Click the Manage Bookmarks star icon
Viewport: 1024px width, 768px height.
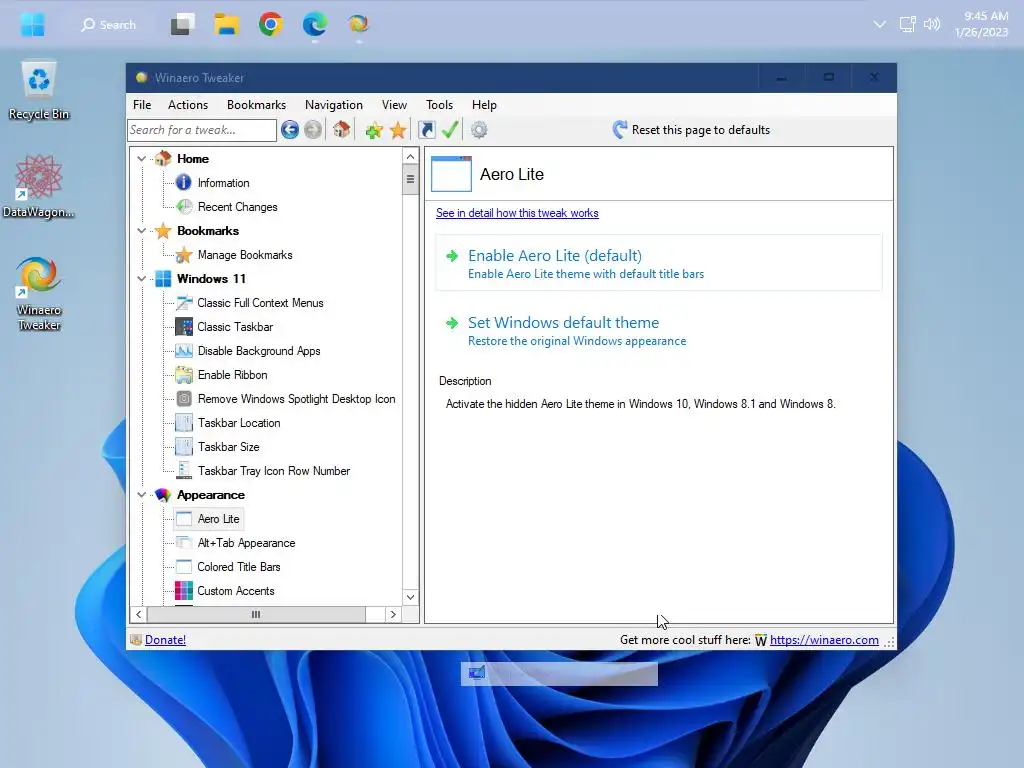click(184, 255)
